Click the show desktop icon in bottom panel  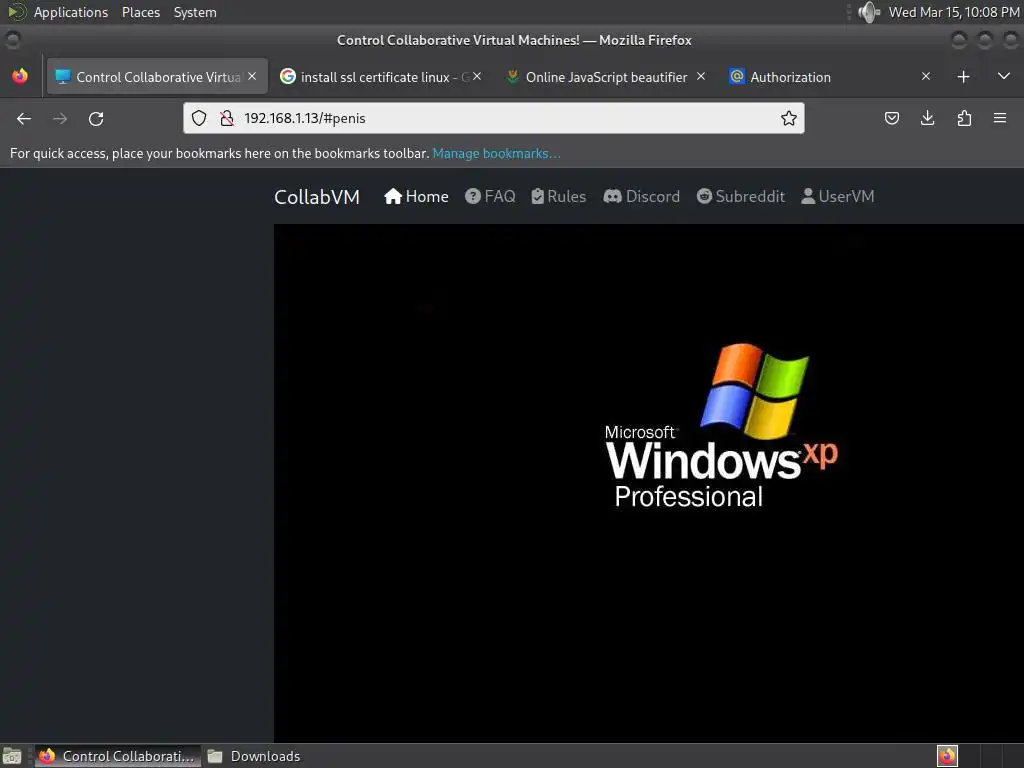12,756
